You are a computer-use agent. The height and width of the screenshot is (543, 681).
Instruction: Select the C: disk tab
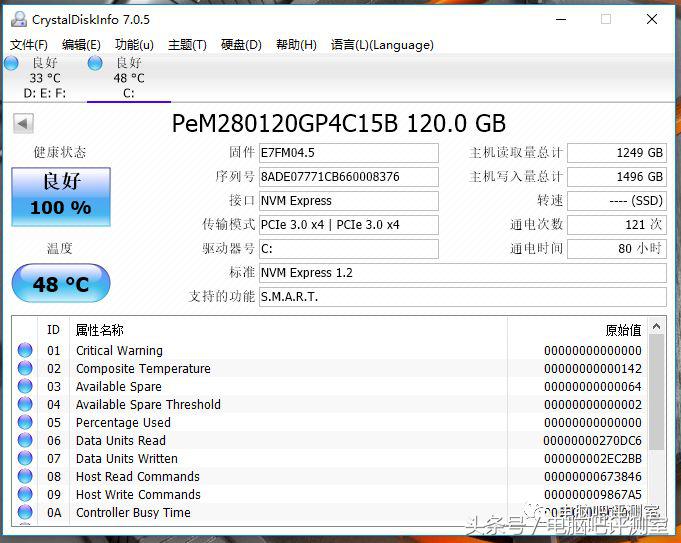point(129,78)
